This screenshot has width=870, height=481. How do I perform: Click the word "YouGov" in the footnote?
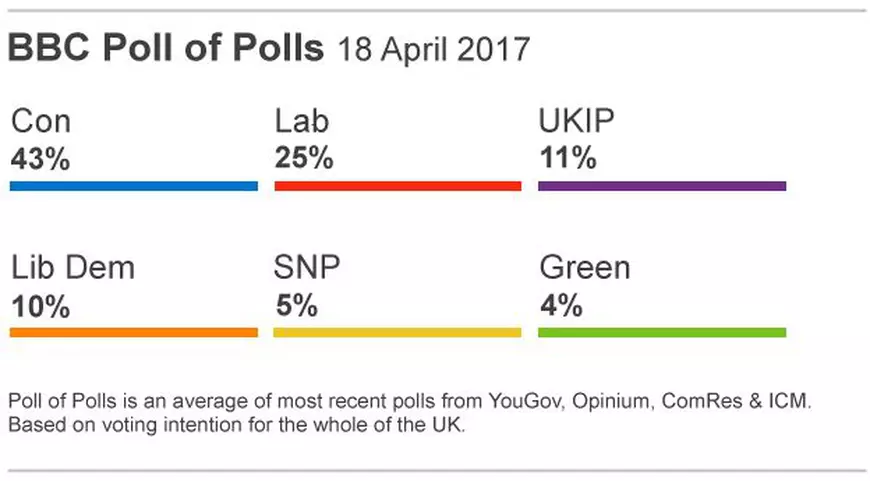524,402
